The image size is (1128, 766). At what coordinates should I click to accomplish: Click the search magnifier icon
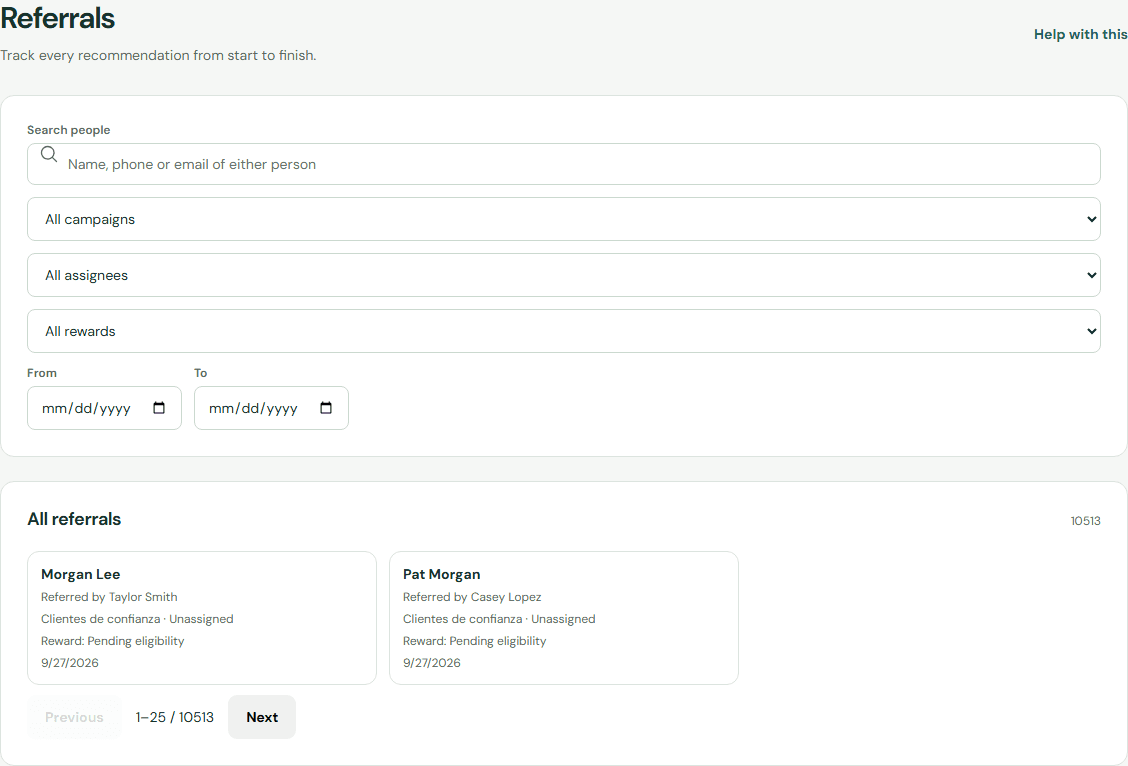point(49,154)
